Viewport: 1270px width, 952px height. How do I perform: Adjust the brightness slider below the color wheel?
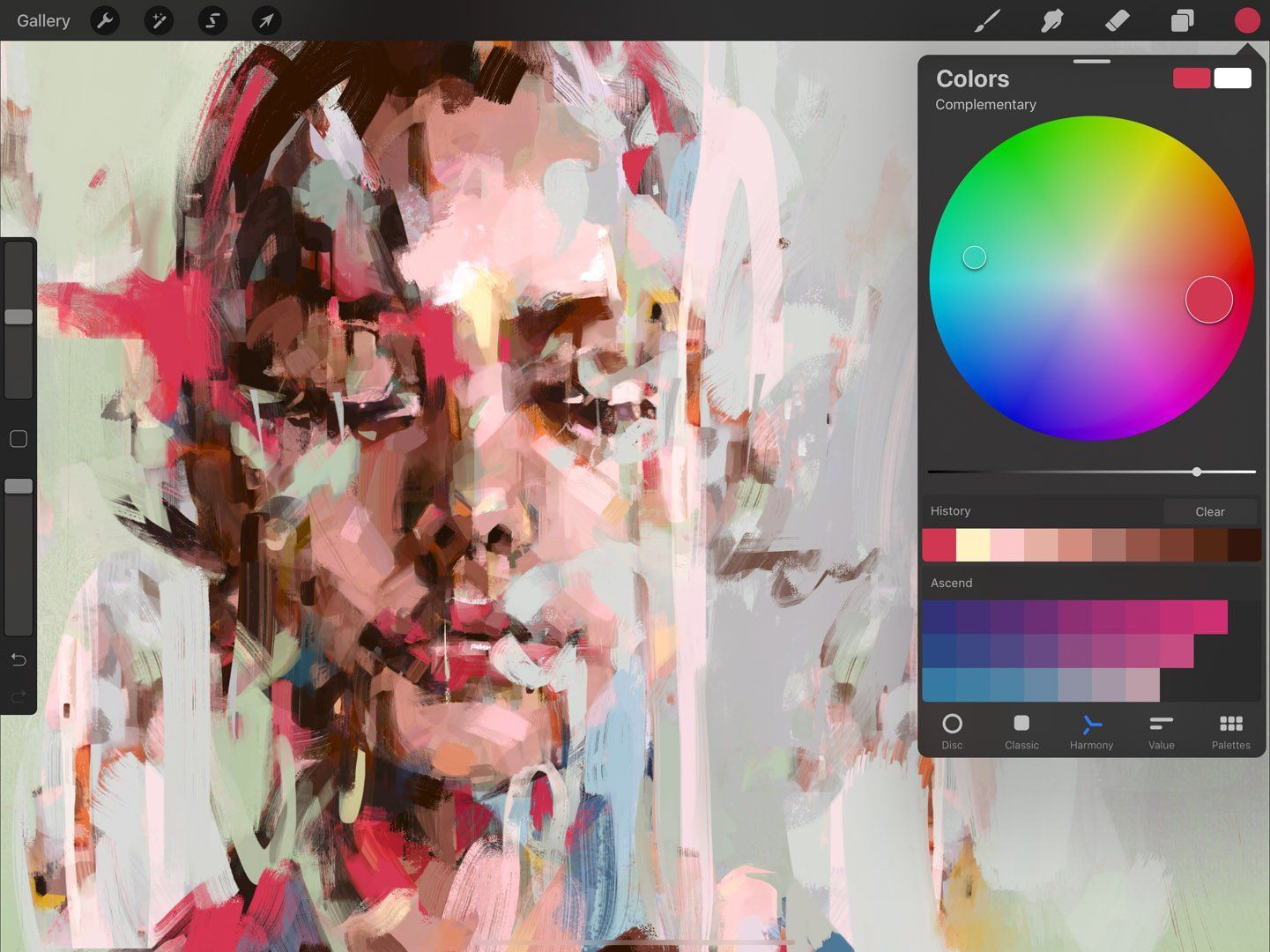(x=1196, y=472)
